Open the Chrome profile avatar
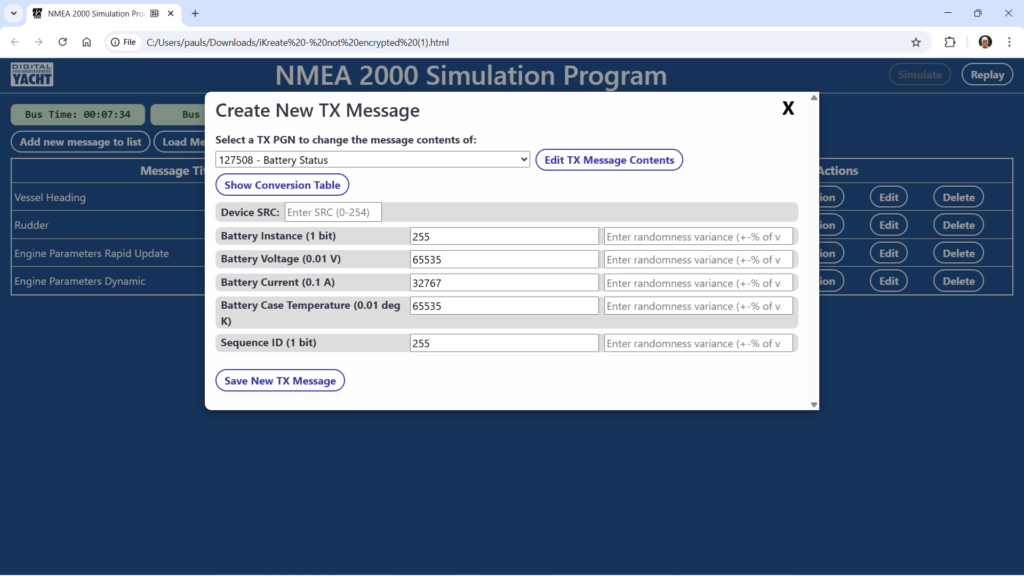The height and width of the screenshot is (576, 1024). coord(985,42)
